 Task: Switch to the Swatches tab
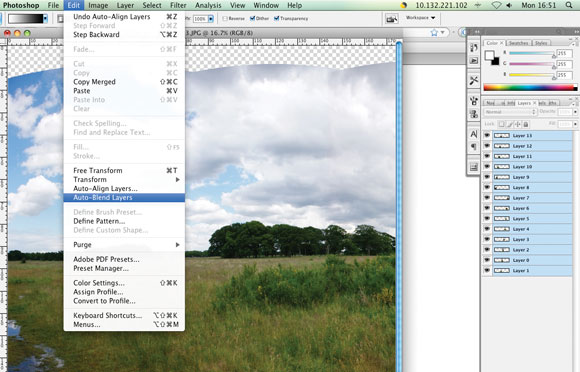(x=518, y=43)
